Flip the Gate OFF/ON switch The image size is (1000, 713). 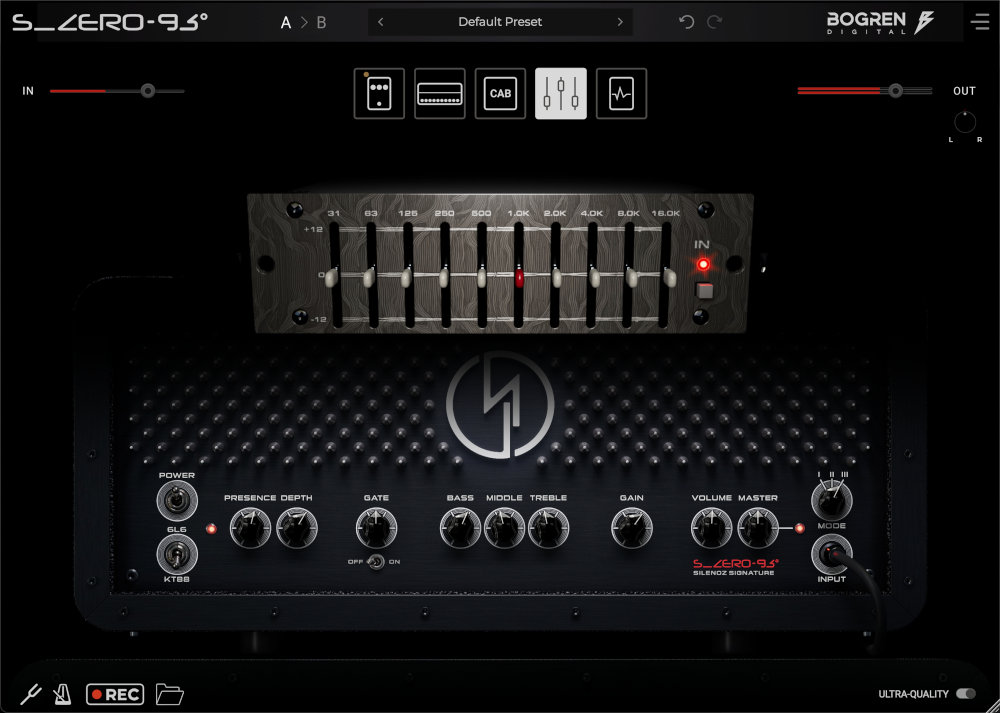pos(375,562)
